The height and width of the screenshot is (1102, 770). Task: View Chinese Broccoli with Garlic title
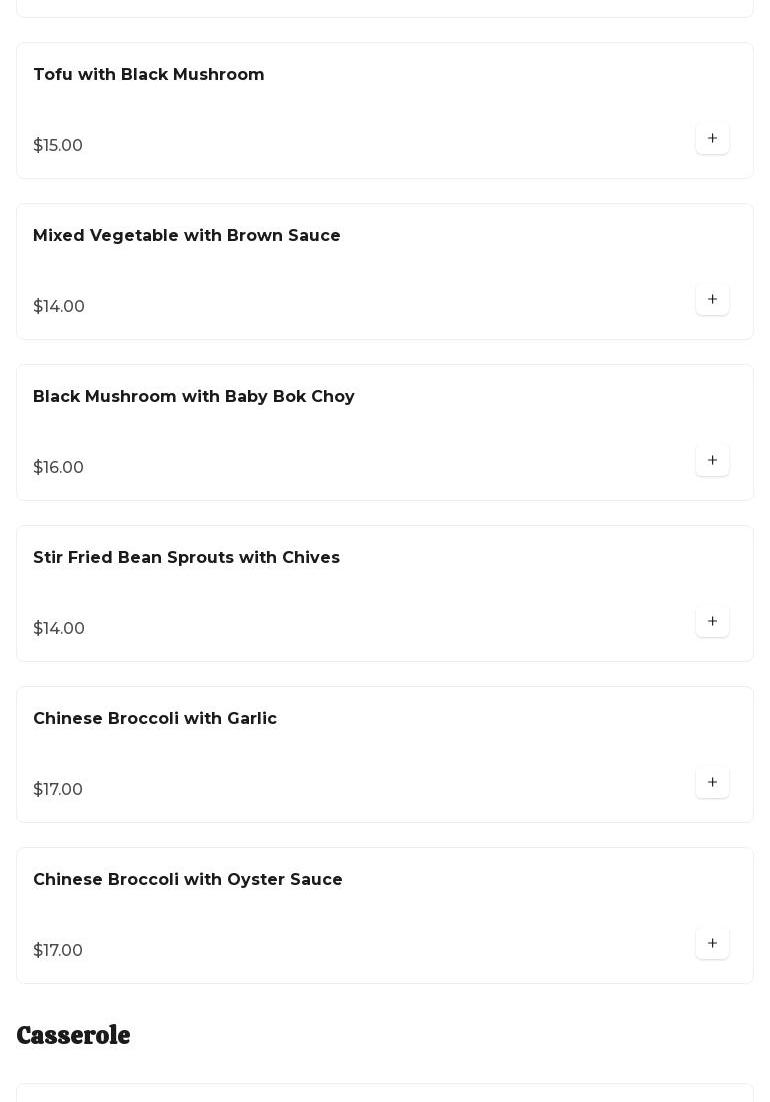pyautogui.click(x=155, y=719)
